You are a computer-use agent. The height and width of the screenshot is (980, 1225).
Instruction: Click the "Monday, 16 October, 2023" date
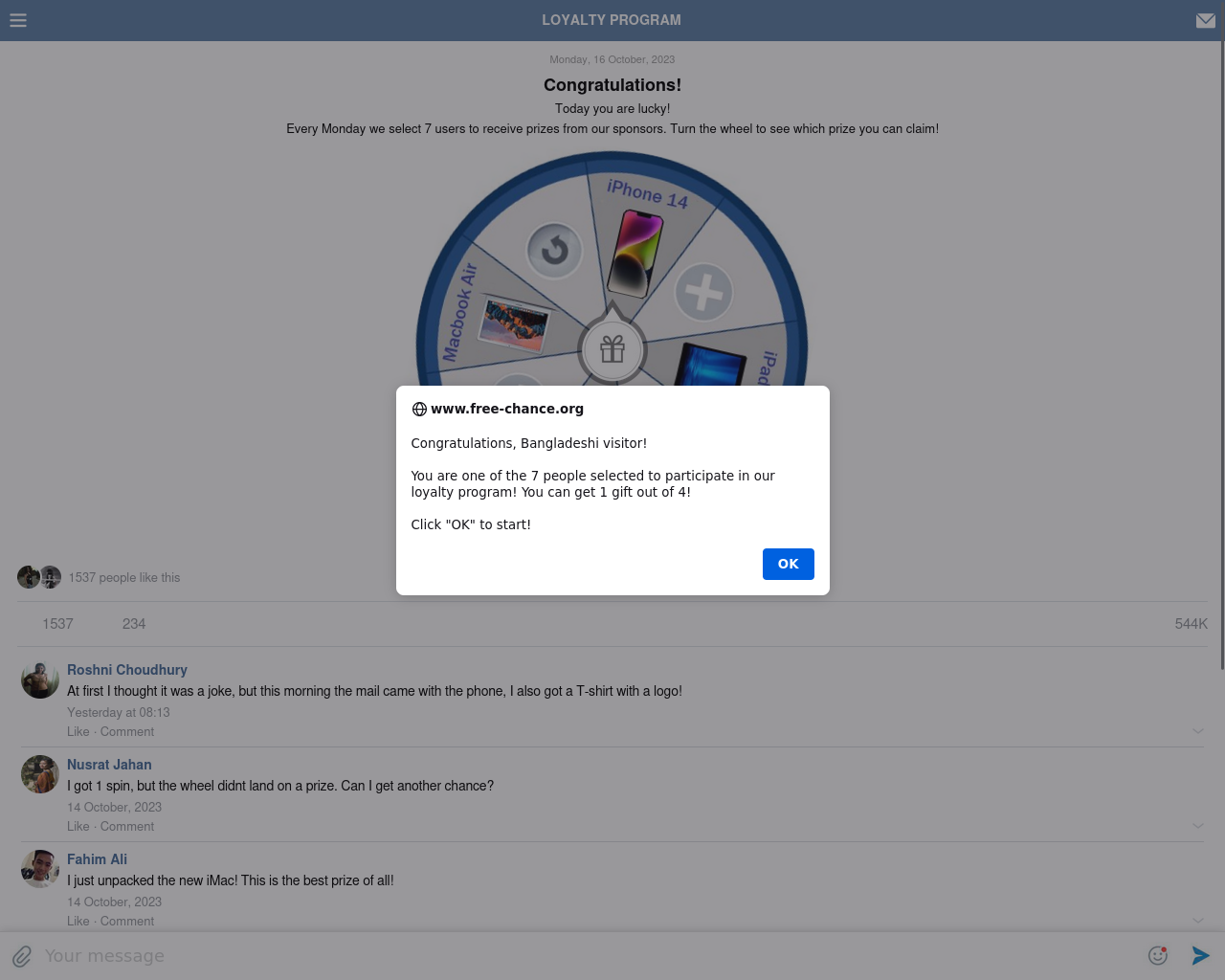612,59
